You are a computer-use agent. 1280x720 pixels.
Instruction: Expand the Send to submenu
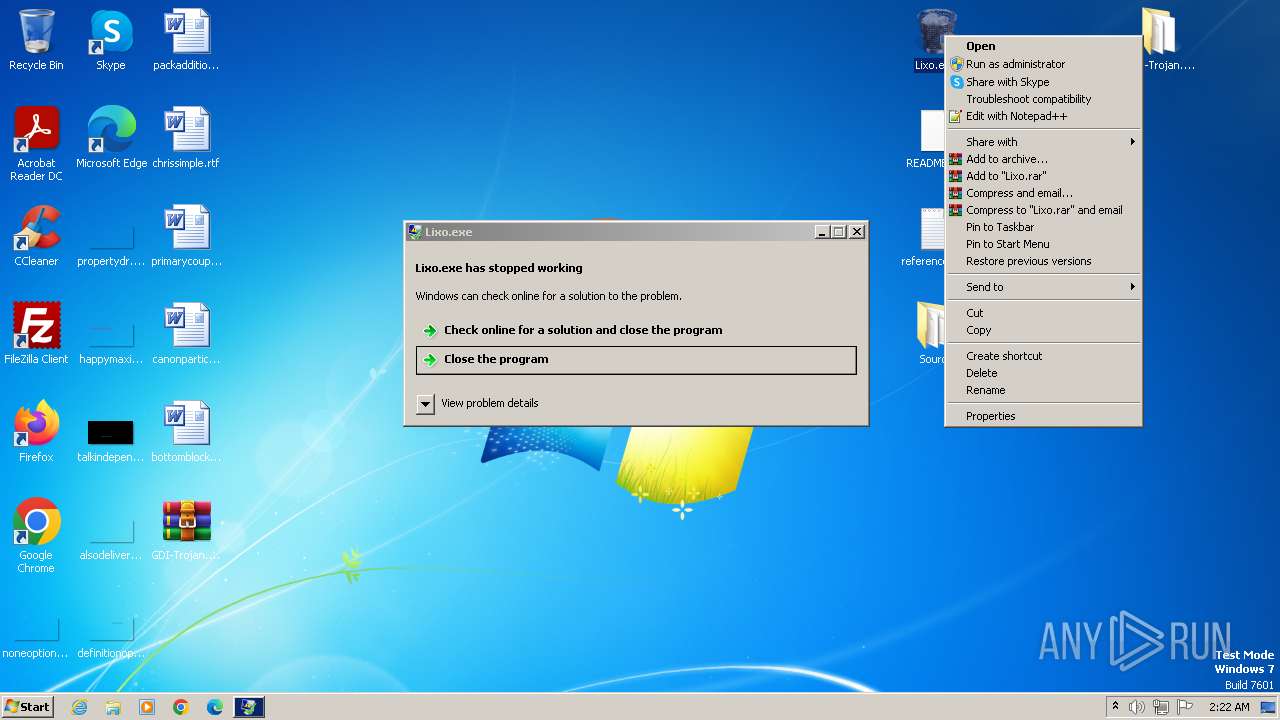point(1043,287)
